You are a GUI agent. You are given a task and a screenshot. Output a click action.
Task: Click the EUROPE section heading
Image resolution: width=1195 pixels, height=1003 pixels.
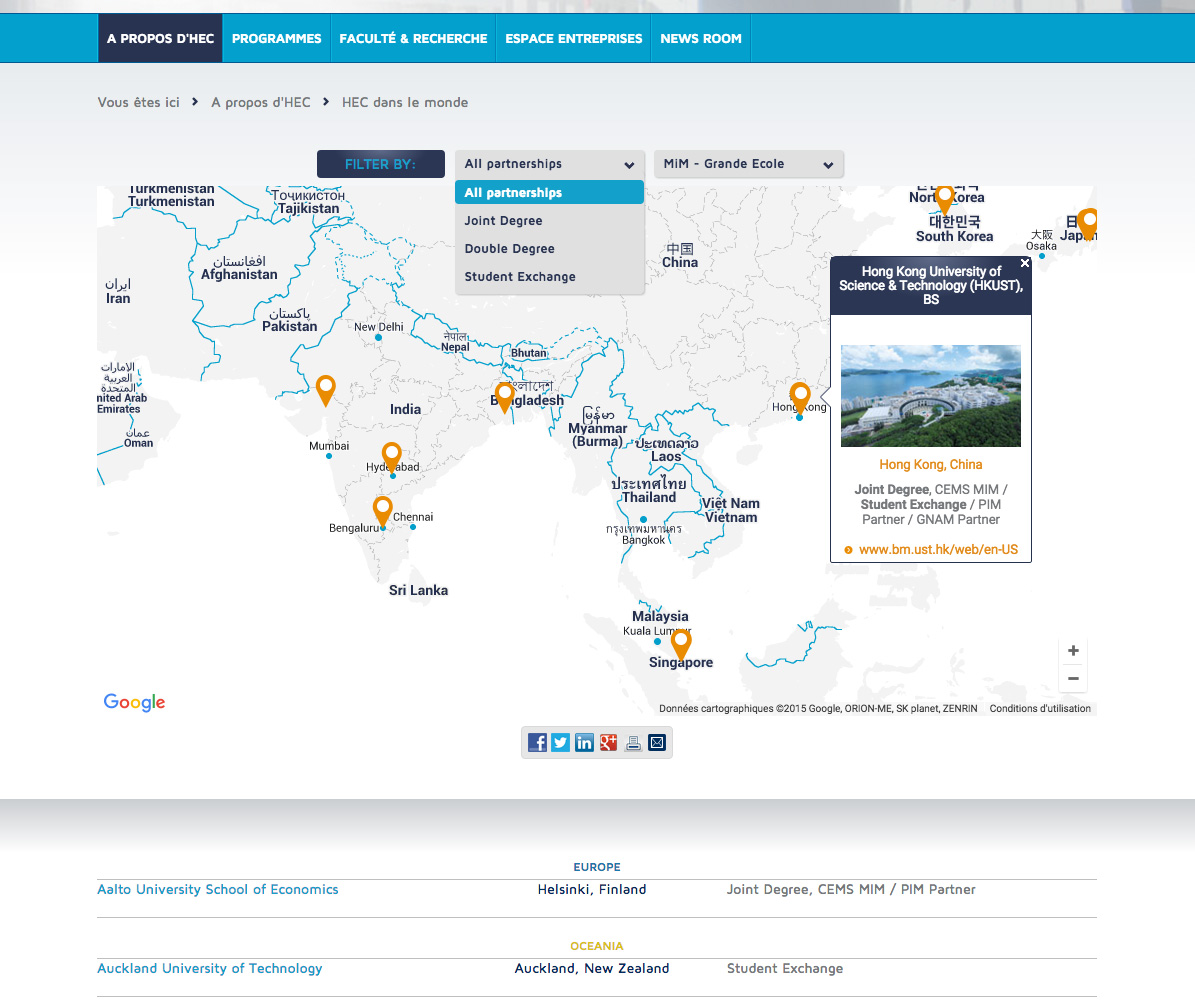pyautogui.click(x=597, y=867)
